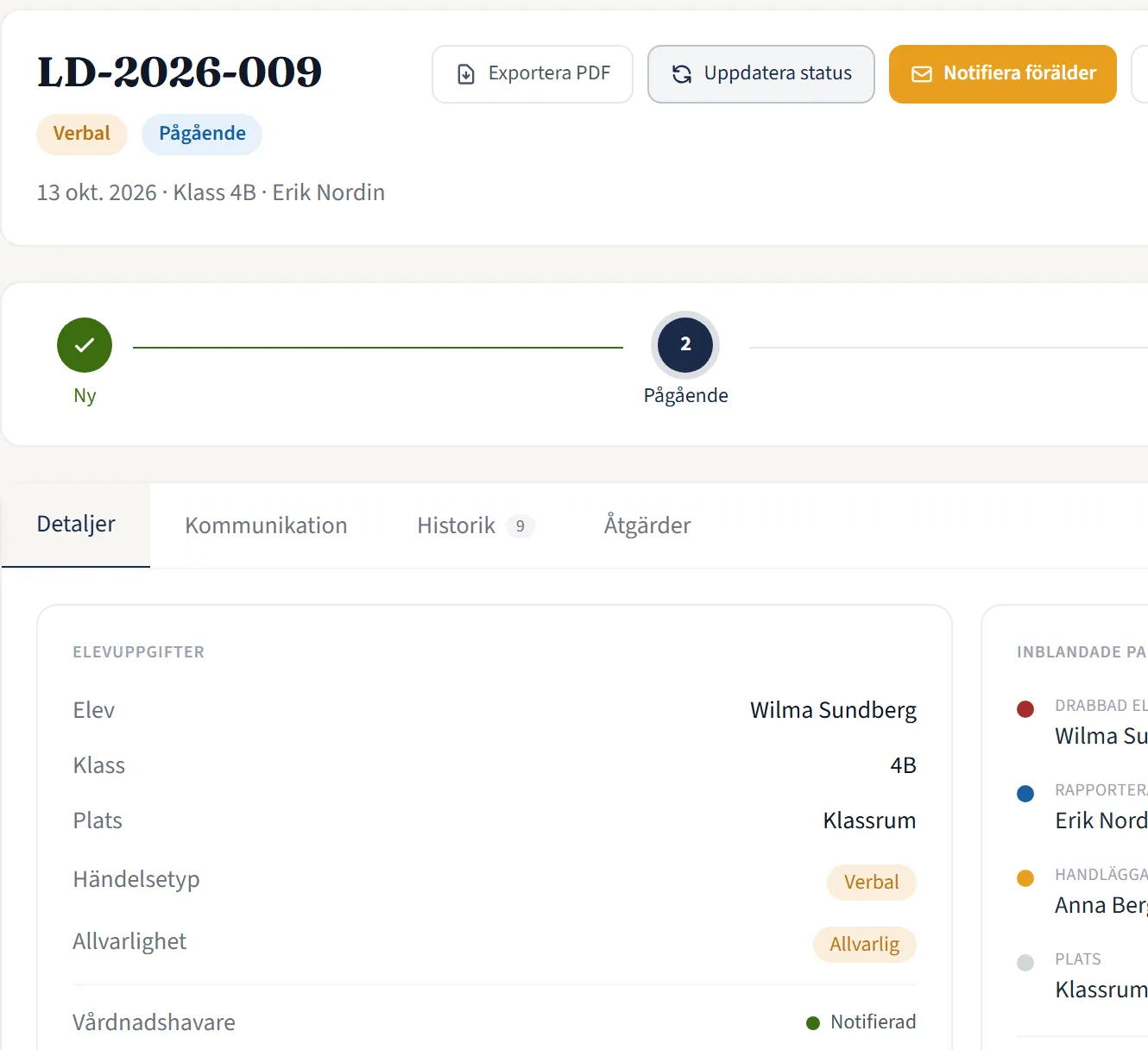Click the orange dot beside Handläggare
This screenshot has width=1148, height=1050.
coord(1025,878)
